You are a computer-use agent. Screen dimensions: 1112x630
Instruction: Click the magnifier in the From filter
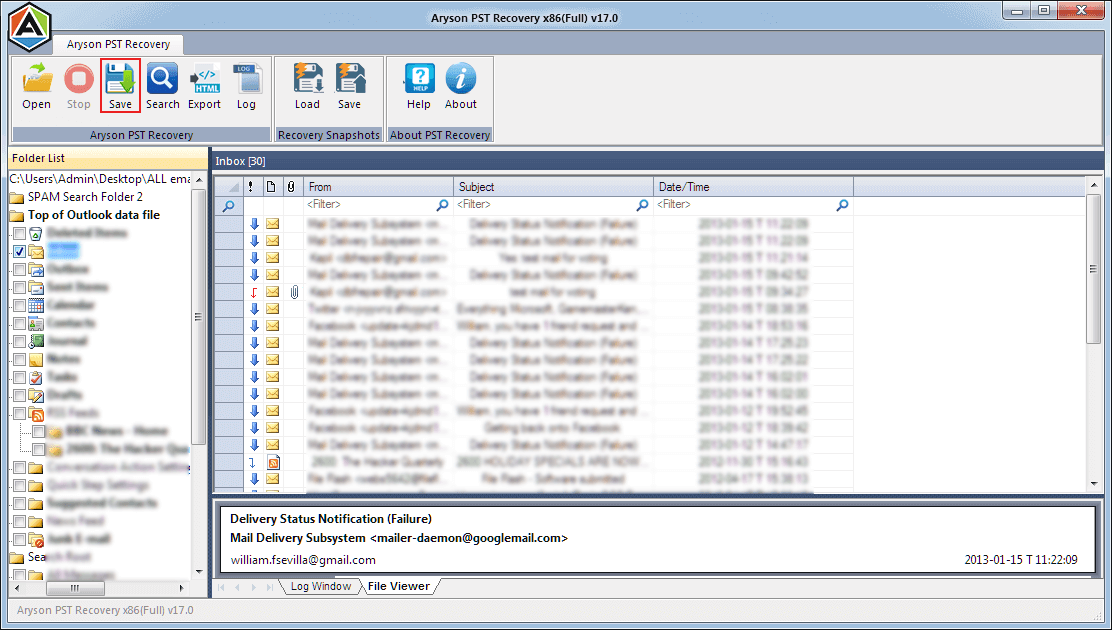point(442,205)
